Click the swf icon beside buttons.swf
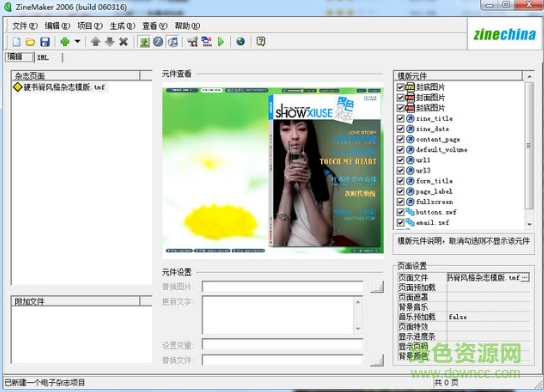 (410, 212)
